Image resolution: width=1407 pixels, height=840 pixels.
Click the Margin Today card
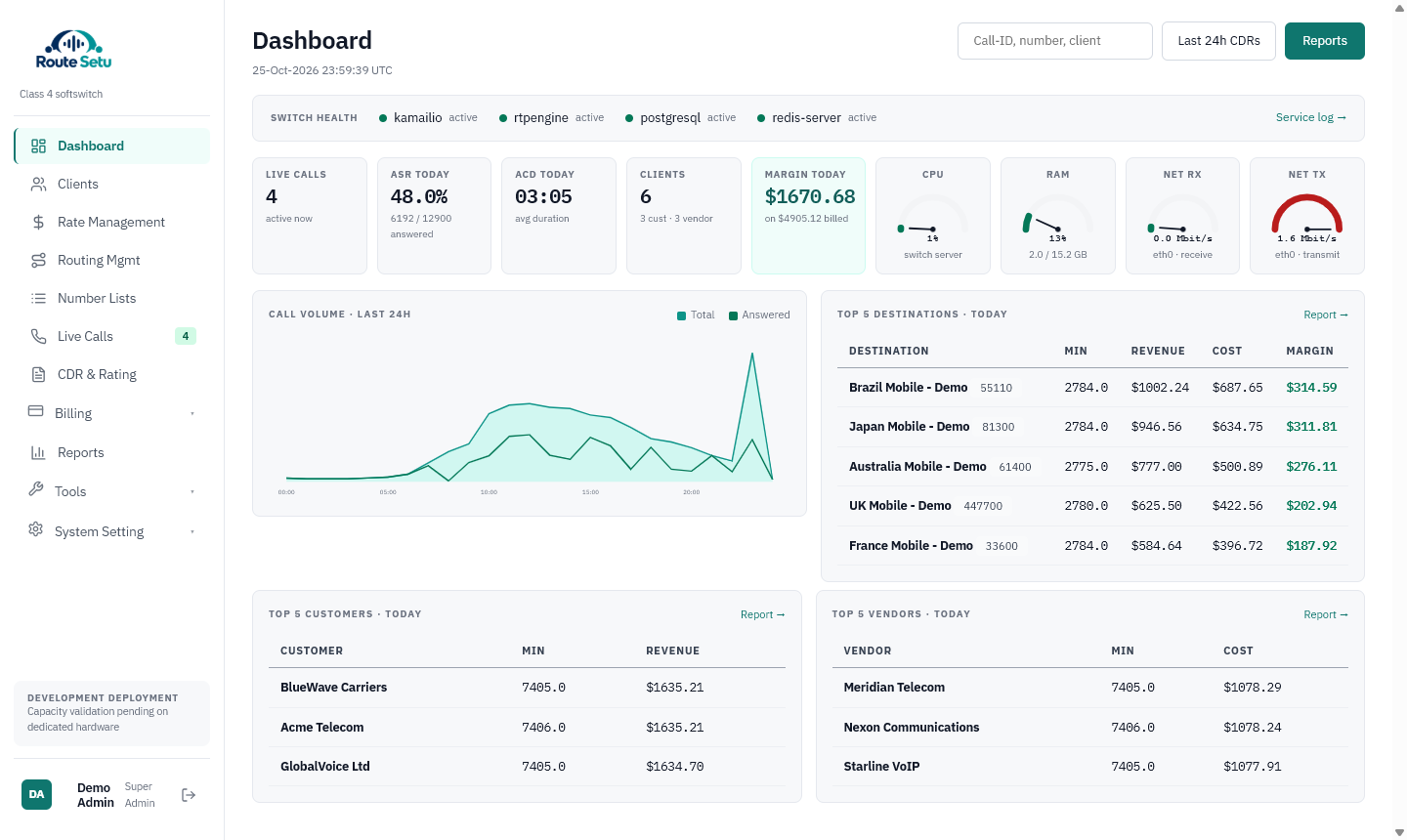808,216
